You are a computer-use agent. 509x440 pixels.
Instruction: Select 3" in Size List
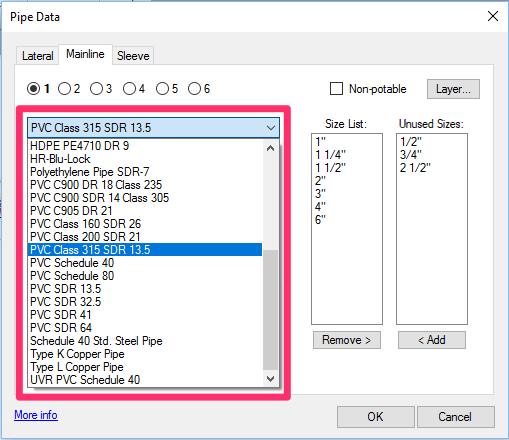point(347,194)
